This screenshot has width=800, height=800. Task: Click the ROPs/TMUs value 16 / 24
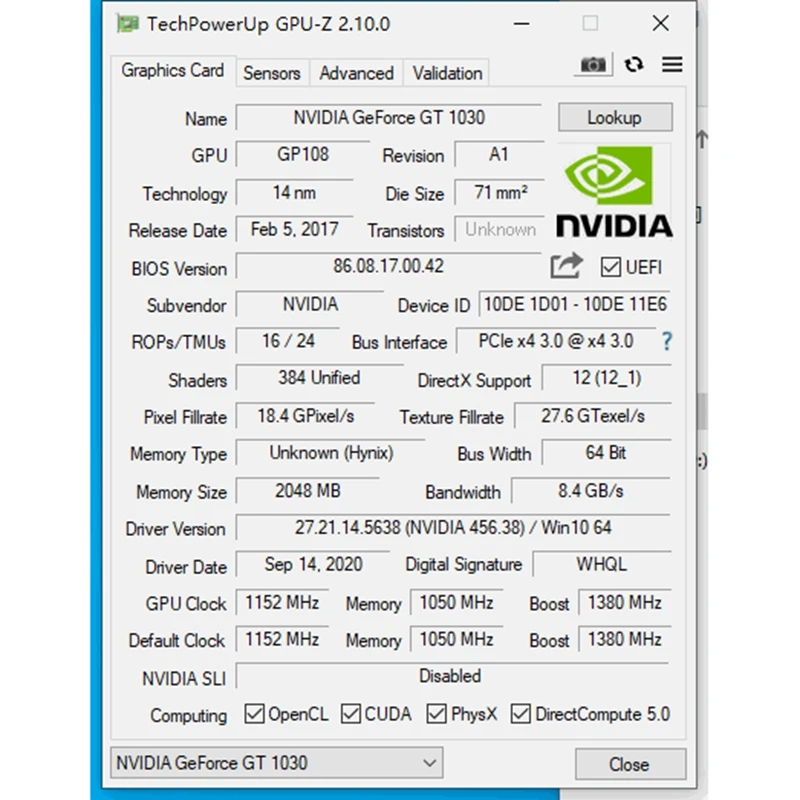pyautogui.click(x=288, y=341)
